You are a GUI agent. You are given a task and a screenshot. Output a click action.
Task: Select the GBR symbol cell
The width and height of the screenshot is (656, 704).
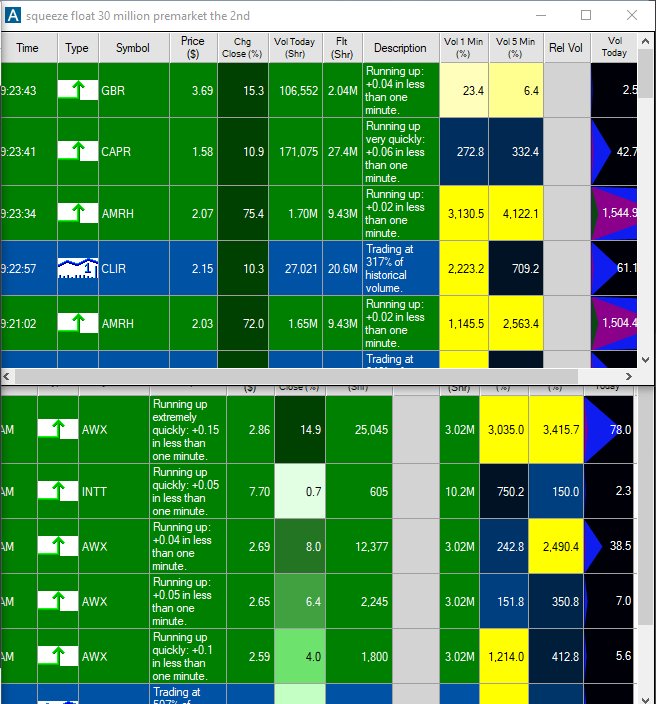pyautogui.click(x=134, y=90)
